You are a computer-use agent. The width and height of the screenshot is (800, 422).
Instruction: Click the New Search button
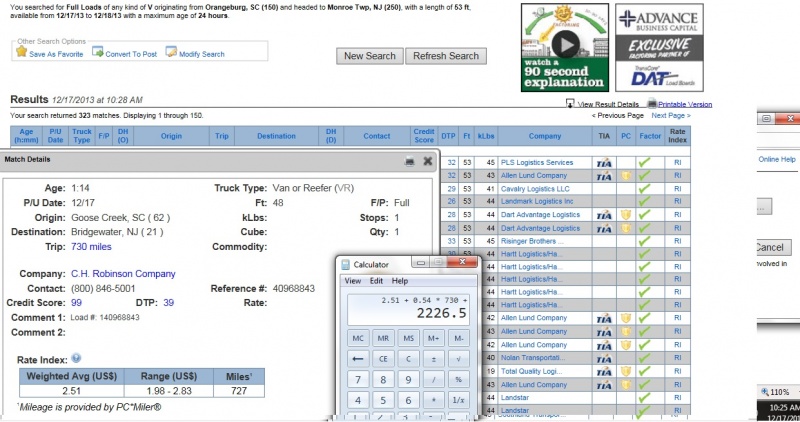369,56
